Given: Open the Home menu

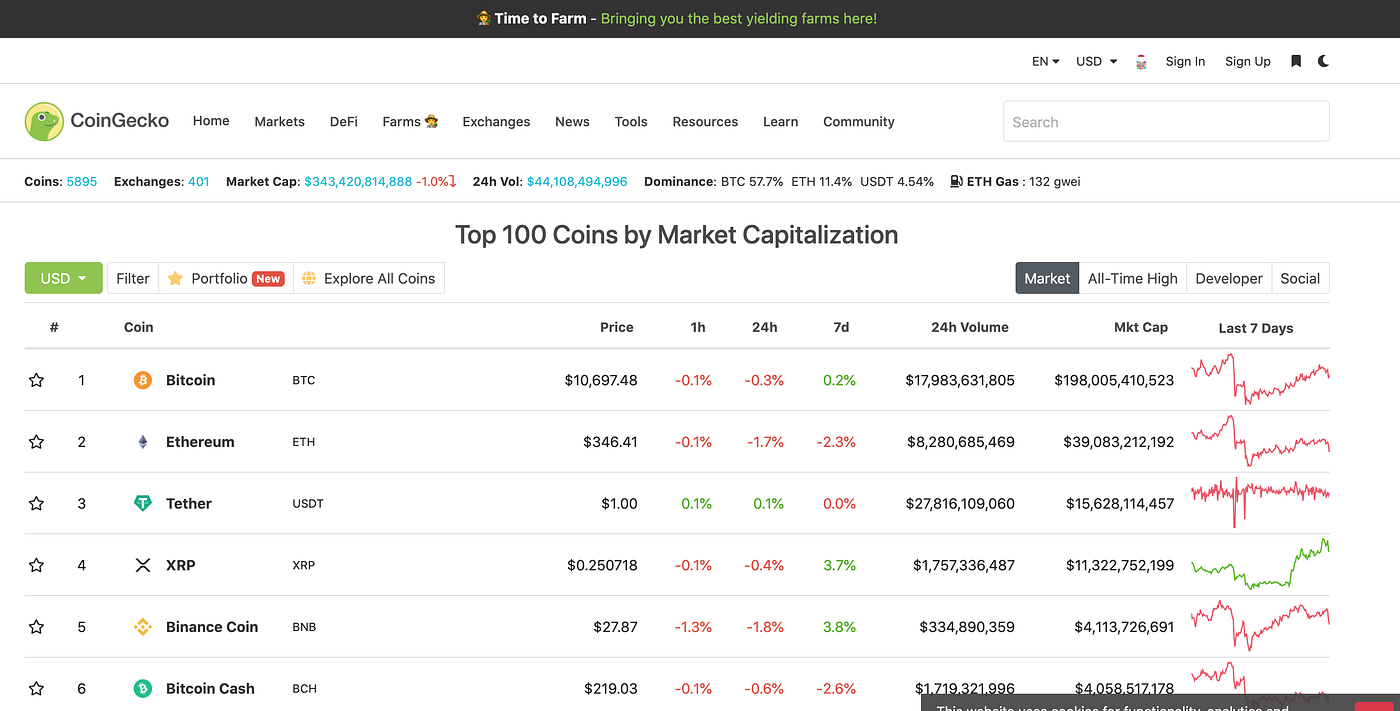Looking at the screenshot, I should pyautogui.click(x=211, y=121).
